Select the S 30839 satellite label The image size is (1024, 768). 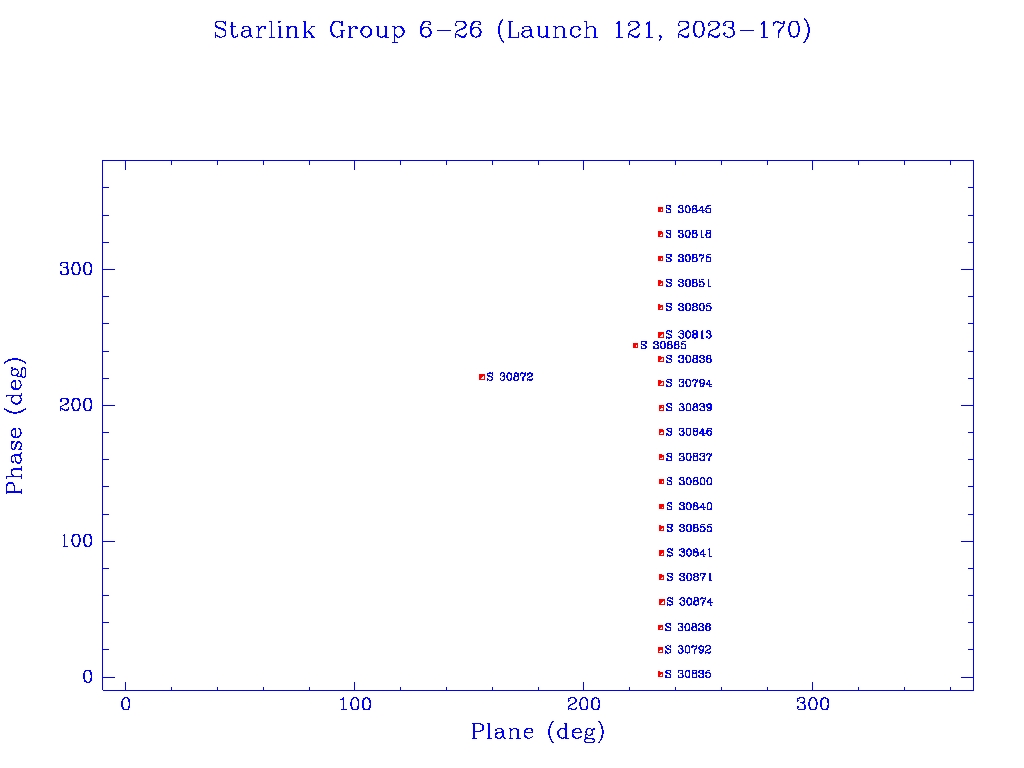pos(689,408)
